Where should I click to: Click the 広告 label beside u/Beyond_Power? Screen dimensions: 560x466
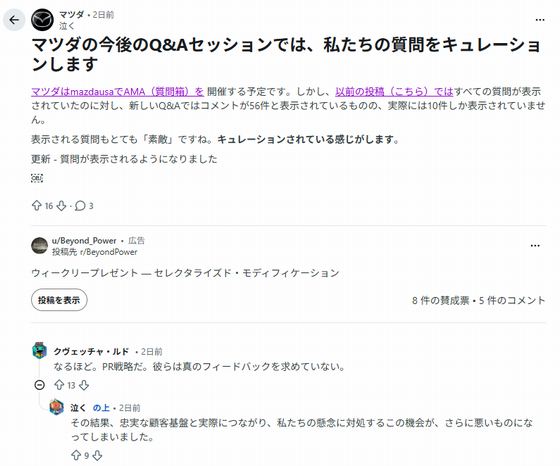click(136, 241)
